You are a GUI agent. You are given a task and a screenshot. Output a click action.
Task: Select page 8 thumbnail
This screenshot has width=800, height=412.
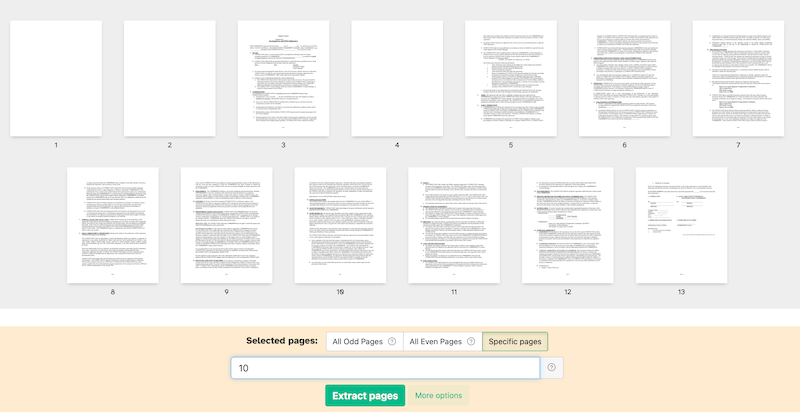pyautogui.click(x=113, y=225)
